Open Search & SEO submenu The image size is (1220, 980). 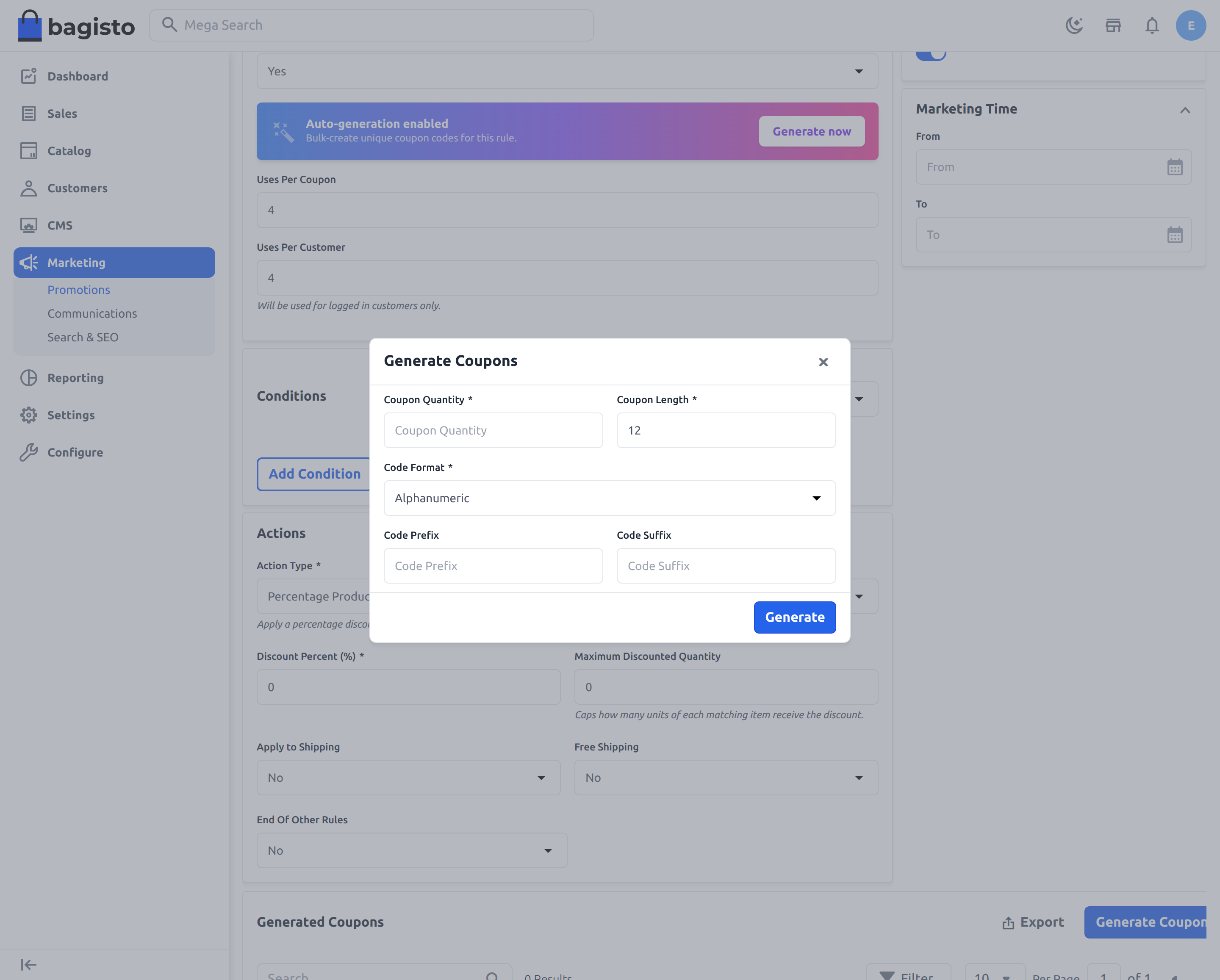[83, 337]
